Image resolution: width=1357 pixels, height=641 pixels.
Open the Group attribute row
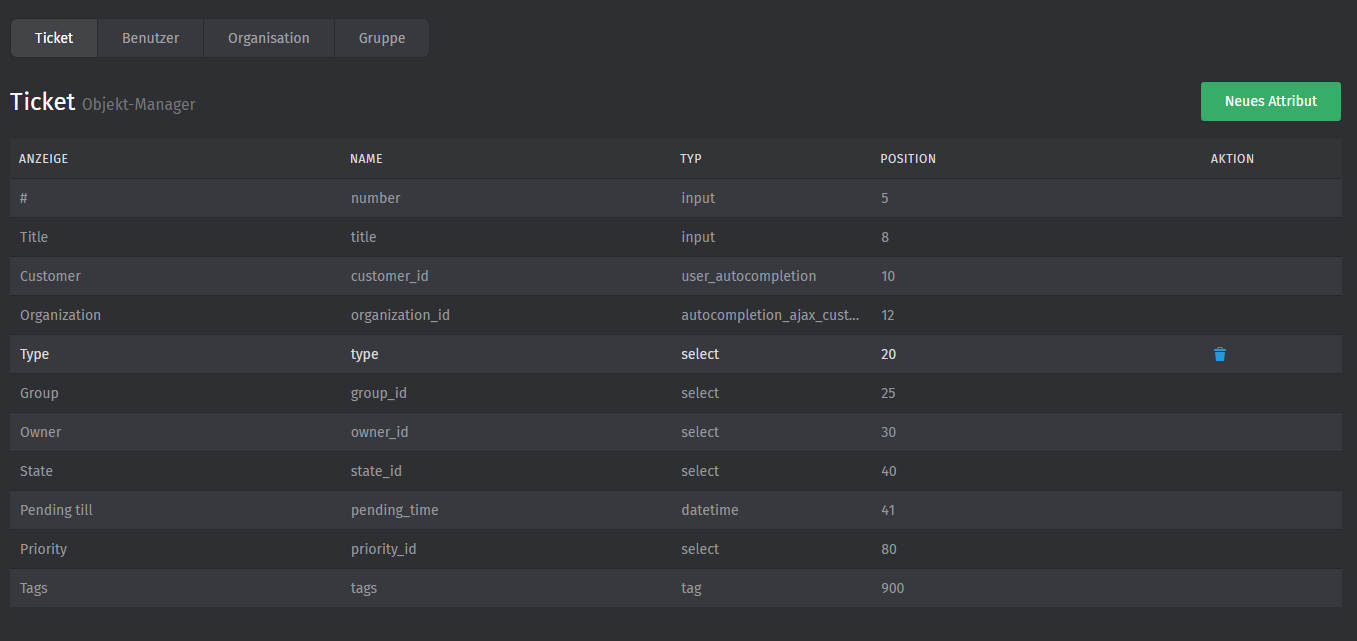[x=676, y=393]
